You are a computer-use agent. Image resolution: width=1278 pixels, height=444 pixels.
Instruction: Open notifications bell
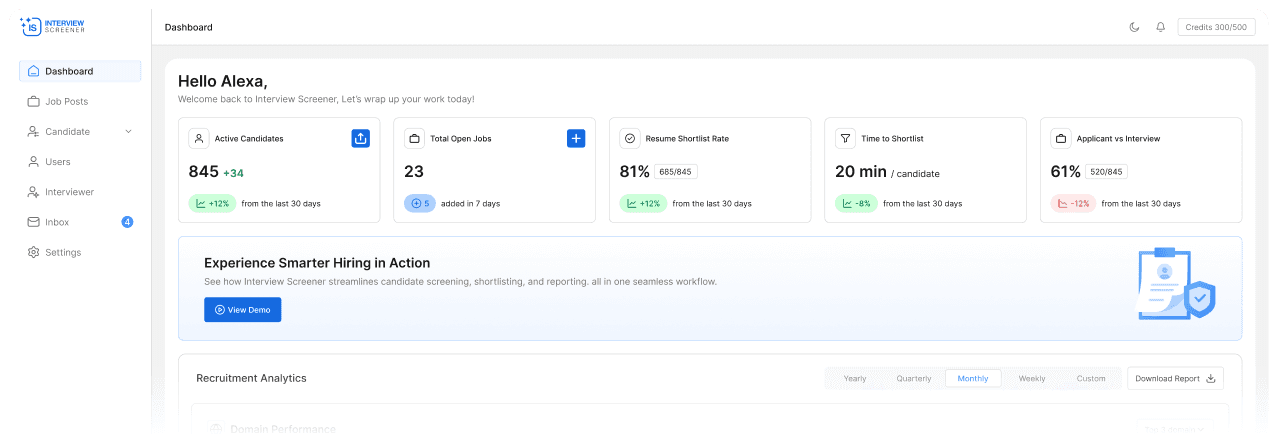coord(1160,27)
